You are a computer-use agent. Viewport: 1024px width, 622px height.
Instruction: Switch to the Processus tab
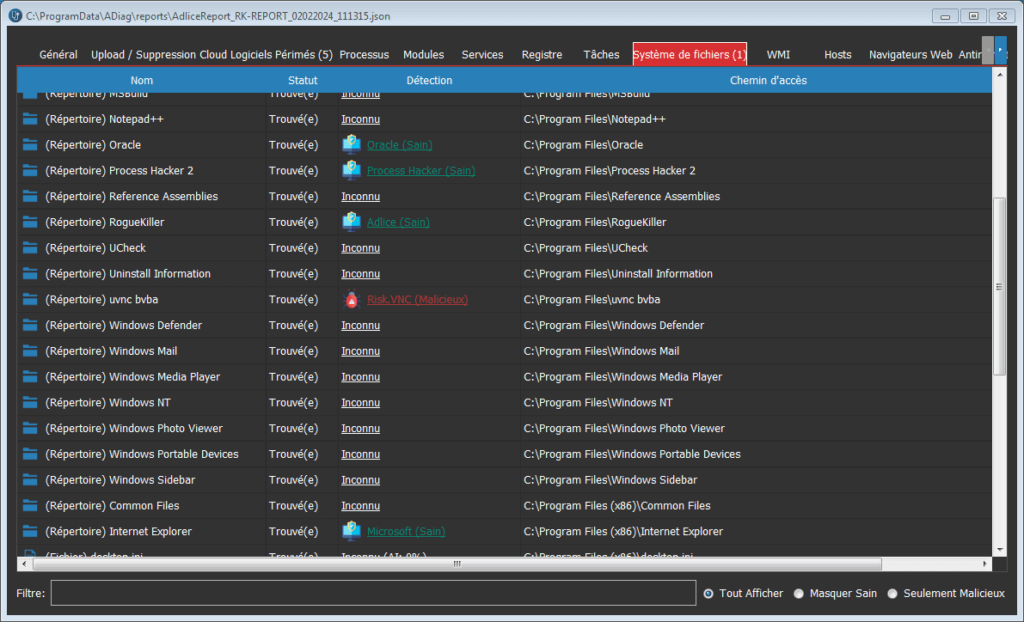point(364,55)
